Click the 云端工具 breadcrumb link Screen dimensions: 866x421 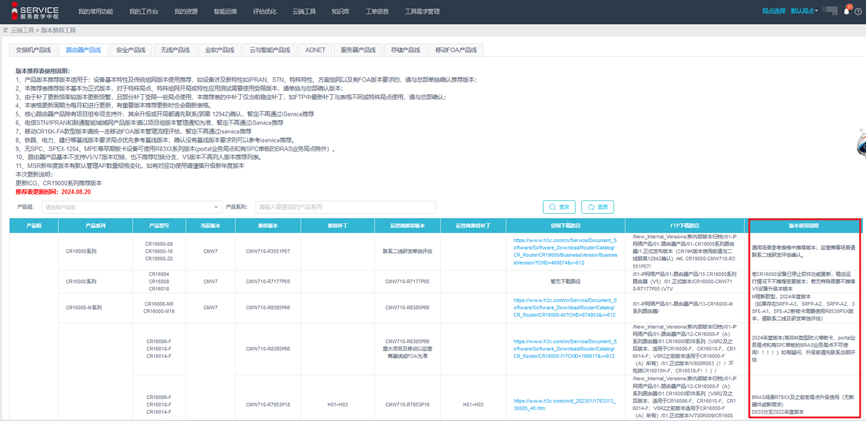coord(22,30)
